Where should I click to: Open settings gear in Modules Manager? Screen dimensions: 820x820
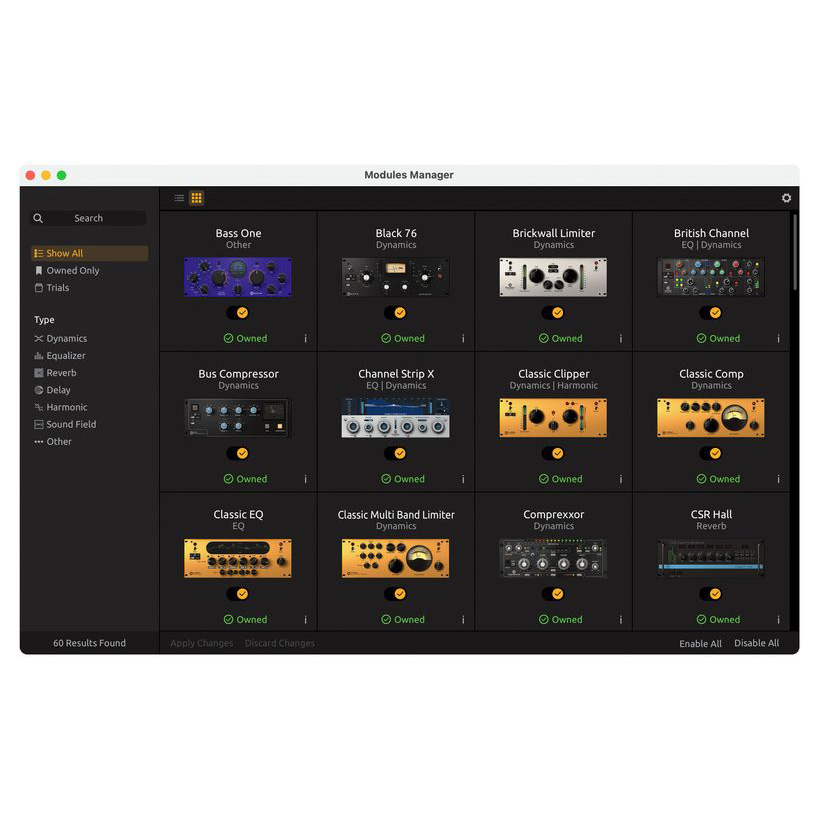(786, 198)
